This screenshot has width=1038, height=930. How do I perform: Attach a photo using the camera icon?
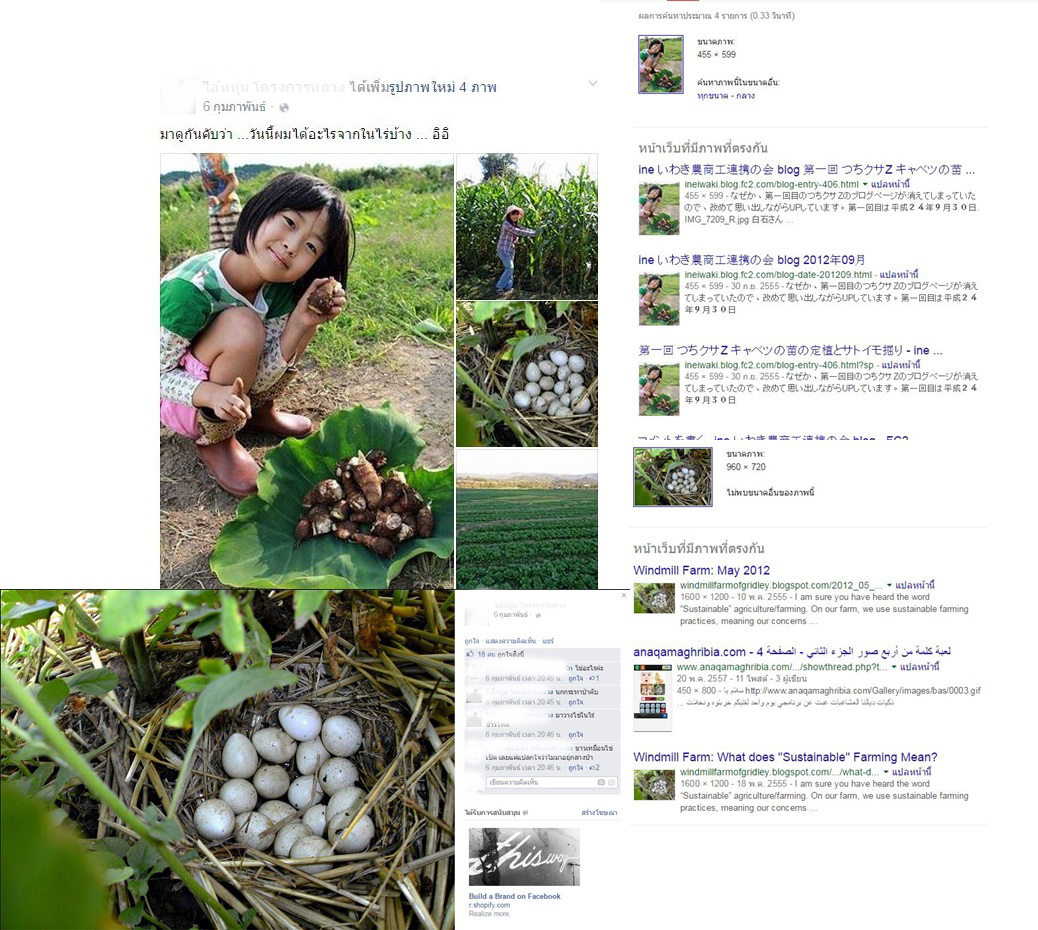pyautogui.click(x=601, y=782)
